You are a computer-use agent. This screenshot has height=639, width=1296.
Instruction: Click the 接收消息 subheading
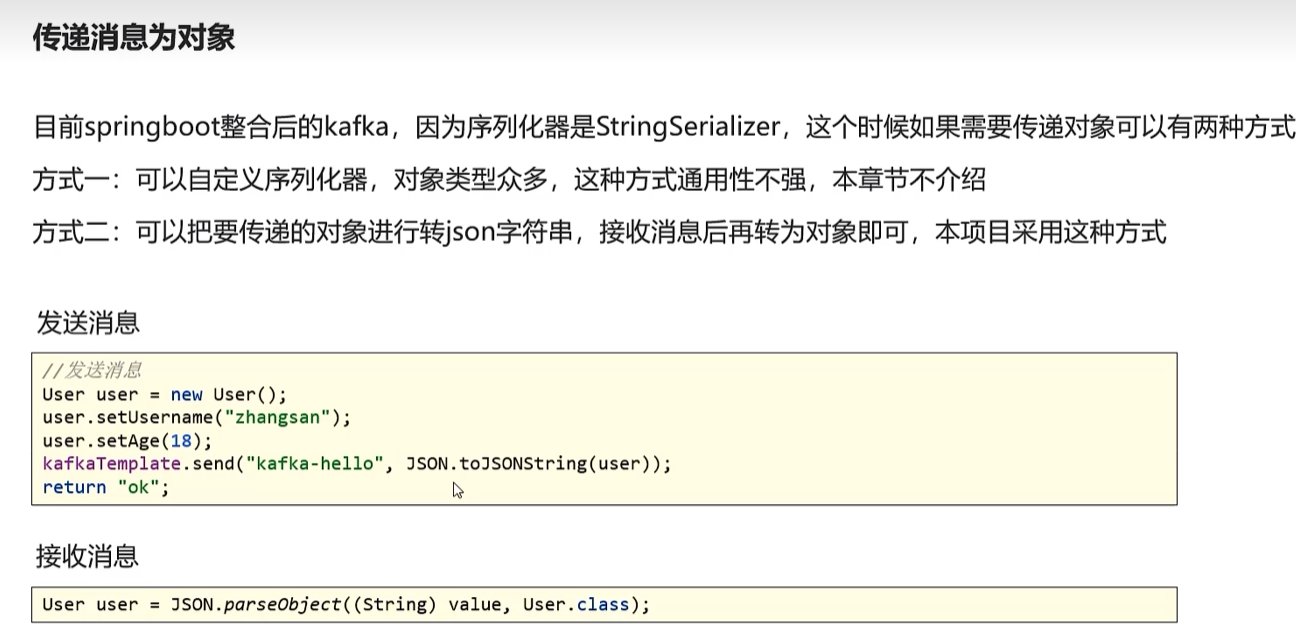click(88, 556)
